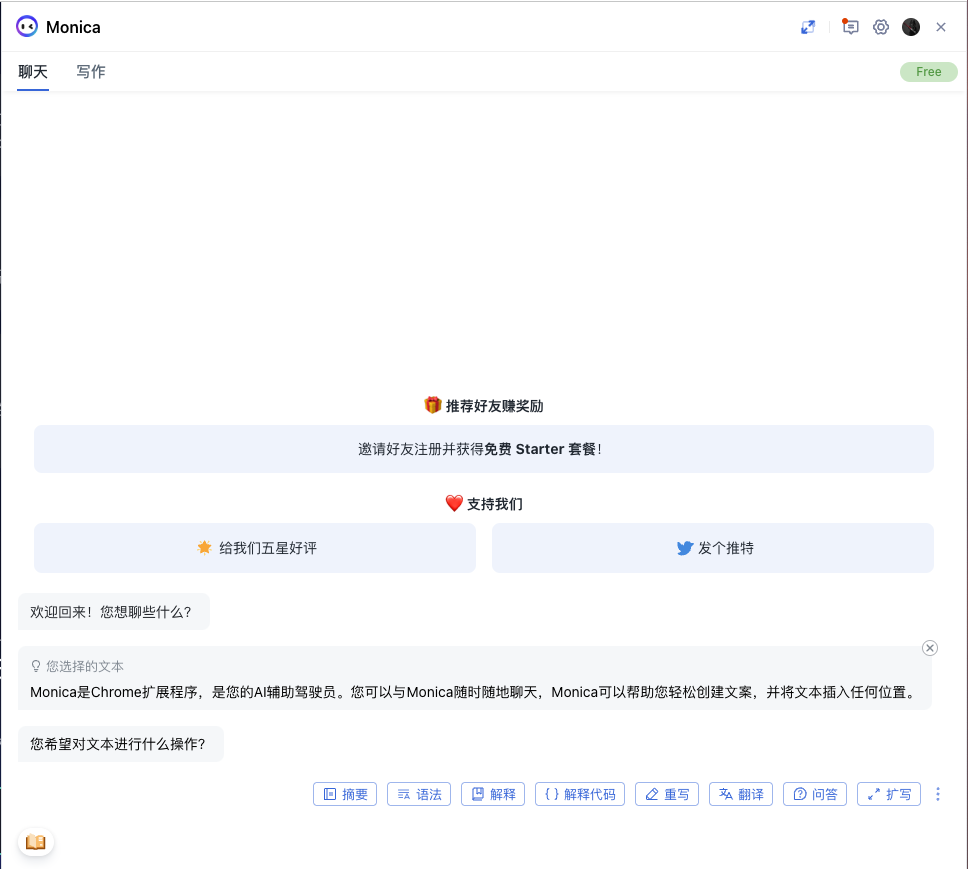Switch to the 写作 tab
The width and height of the screenshot is (968, 869).
(x=91, y=72)
